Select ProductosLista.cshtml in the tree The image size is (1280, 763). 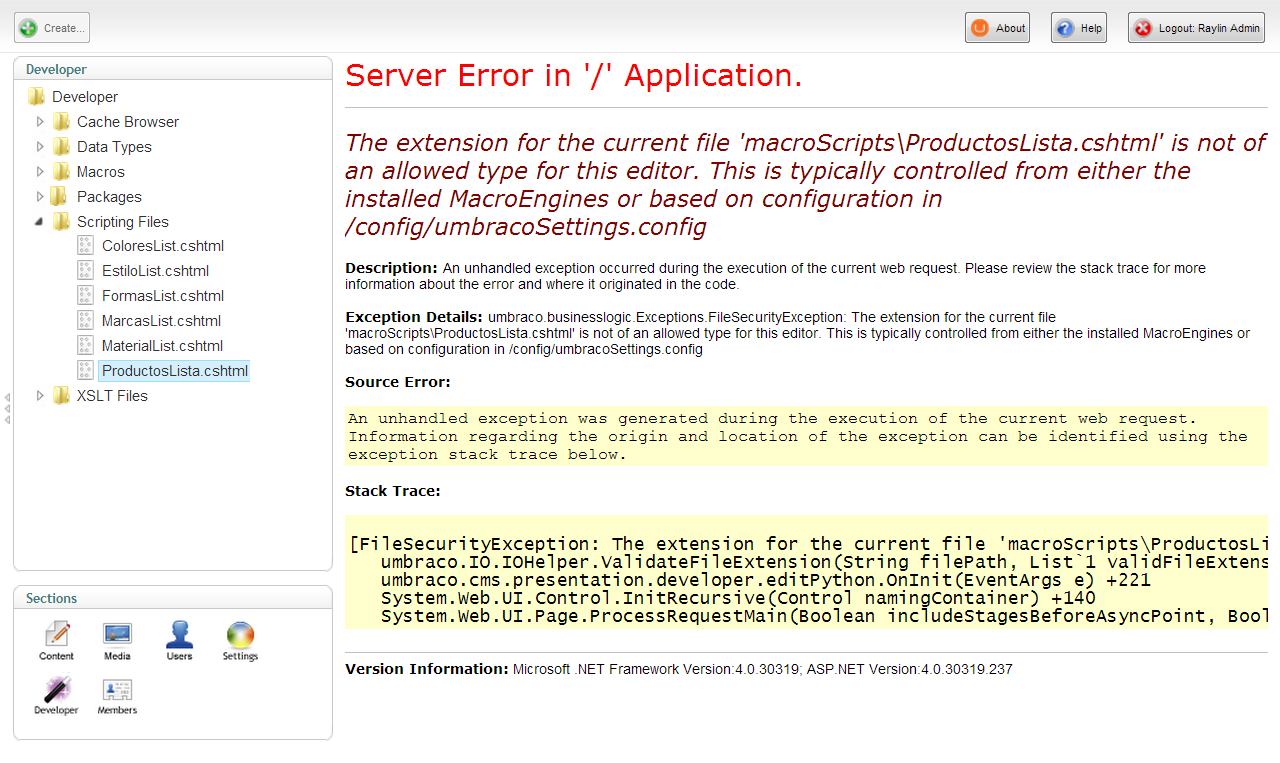(174, 370)
